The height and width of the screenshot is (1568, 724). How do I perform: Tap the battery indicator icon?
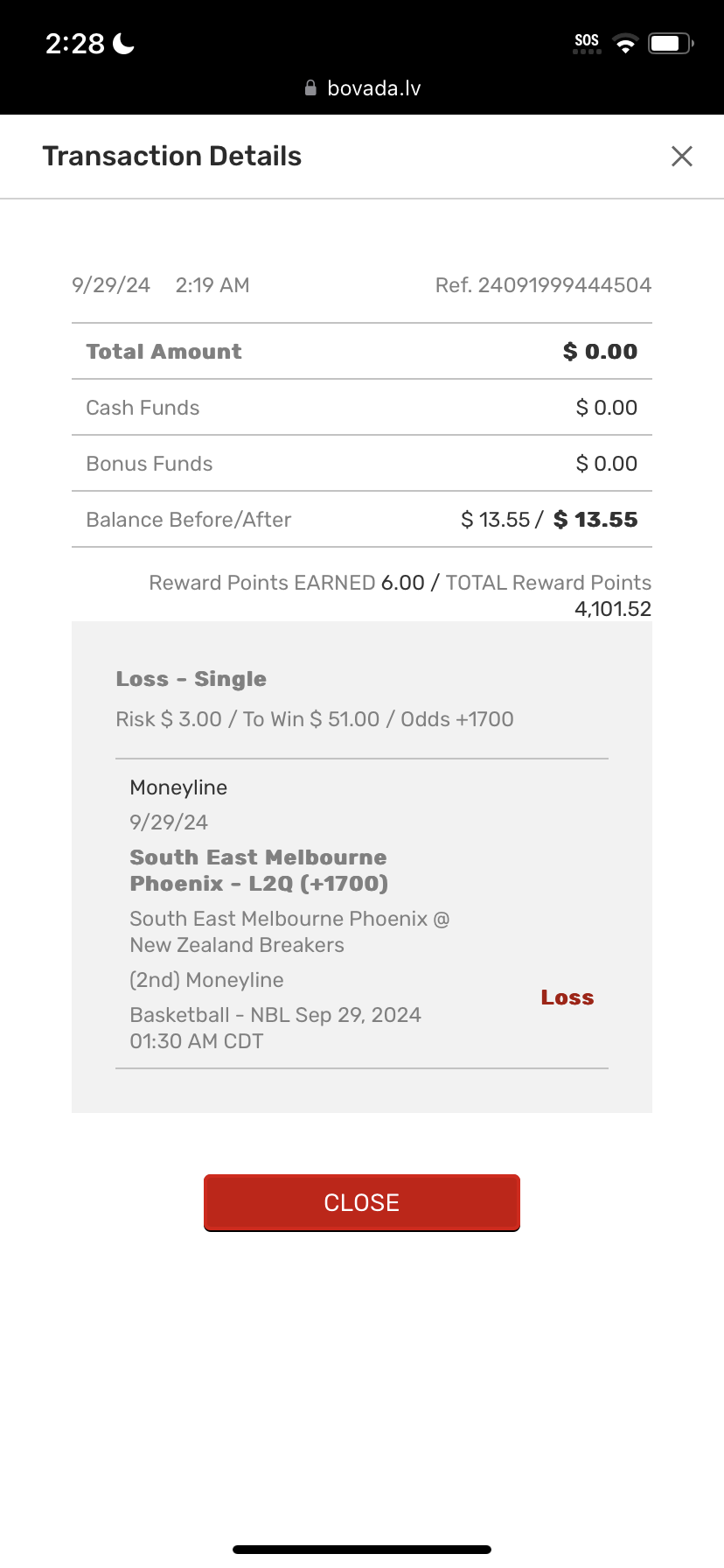[x=670, y=44]
